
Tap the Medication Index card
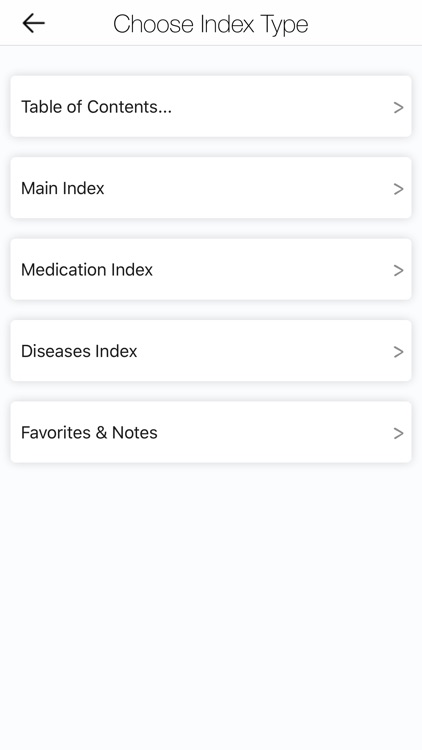coord(211,269)
